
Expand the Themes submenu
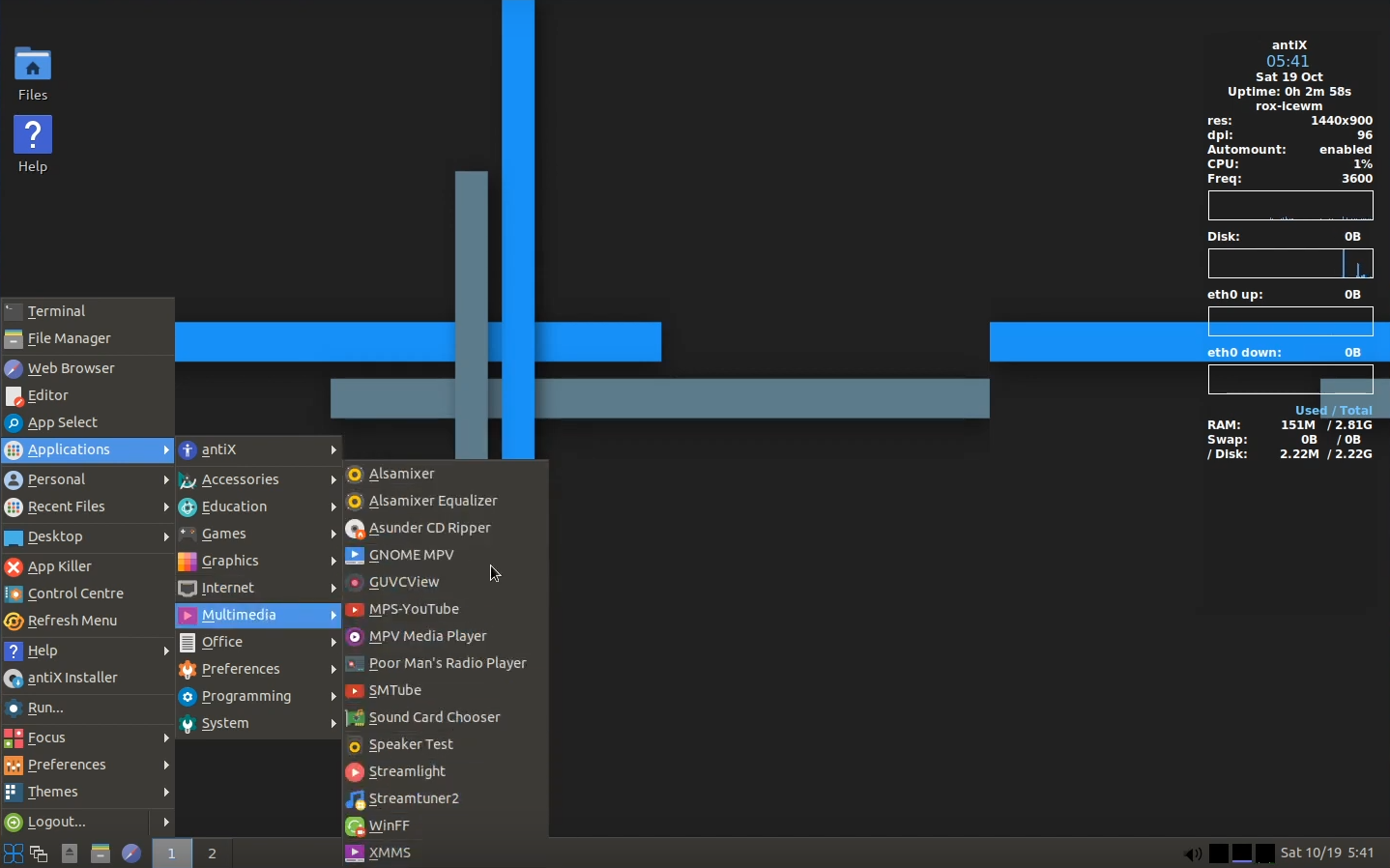[88, 792]
